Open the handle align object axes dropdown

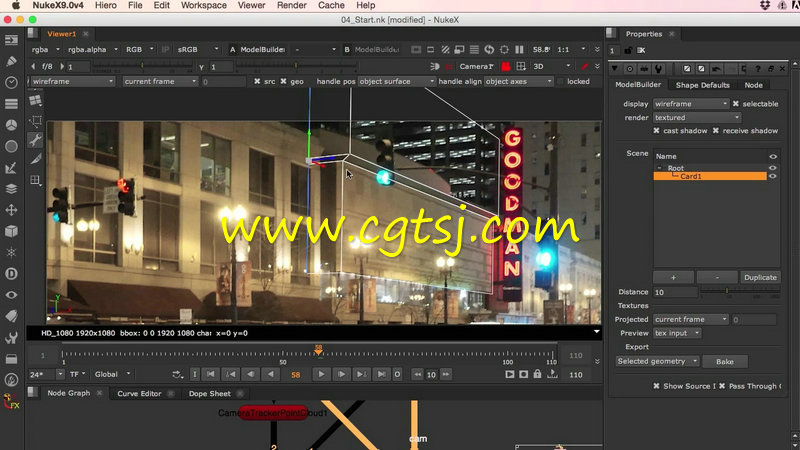(518, 81)
